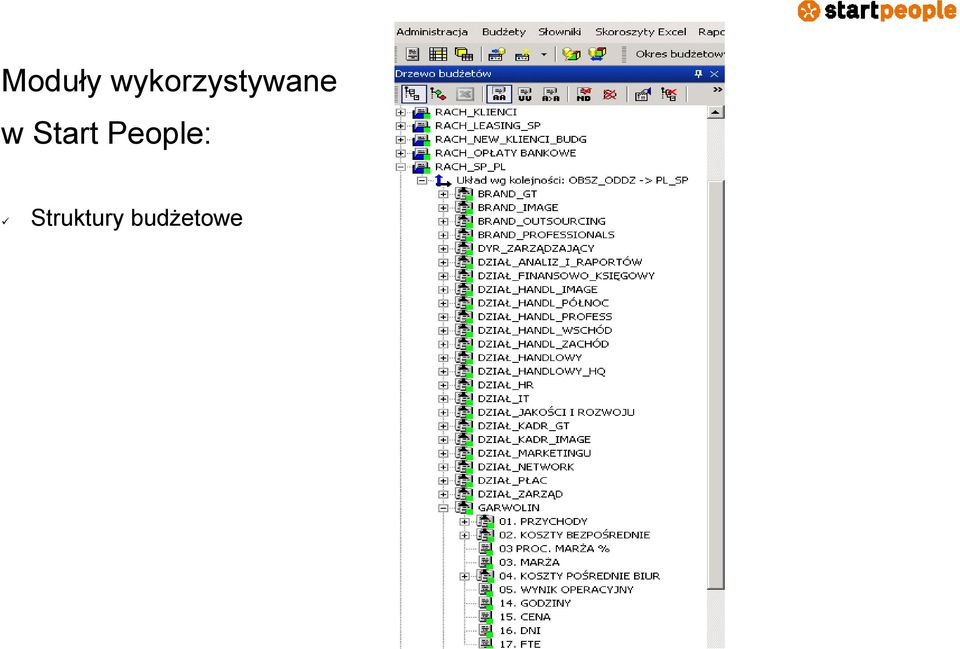Select the 03 PROC. MARŻA % row
Viewport: 960px width, 649px height.
coord(554,549)
